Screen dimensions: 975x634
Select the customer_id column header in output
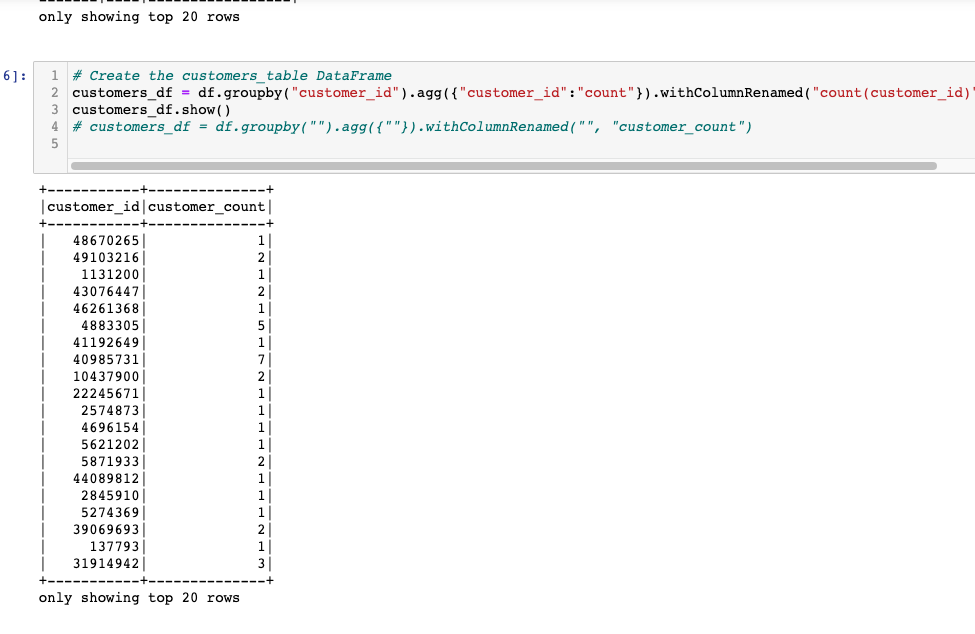(93, 206)
